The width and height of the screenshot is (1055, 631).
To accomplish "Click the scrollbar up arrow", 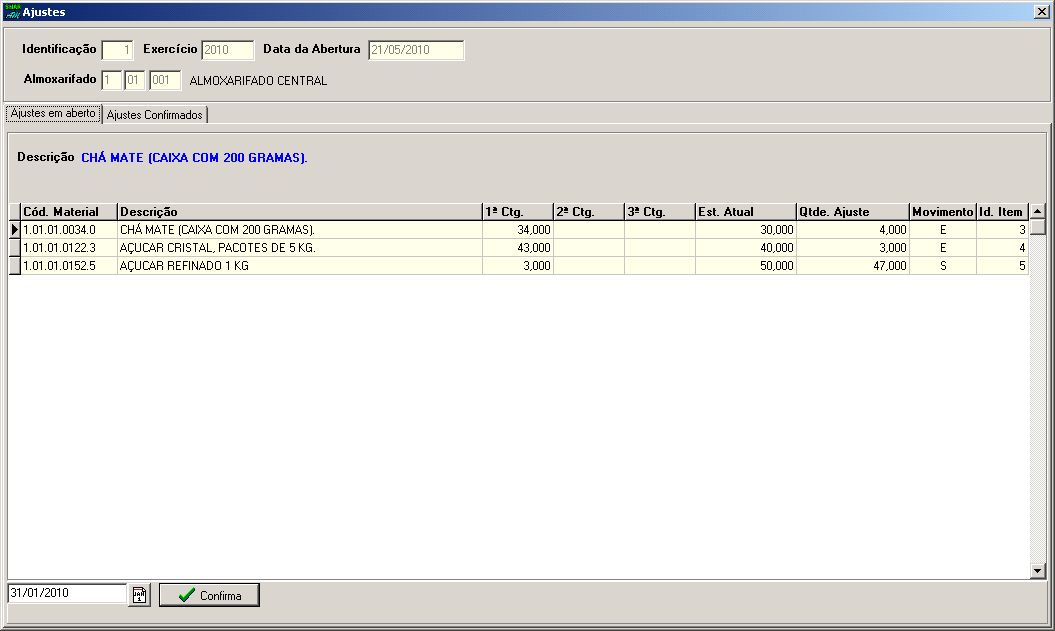I will point(1038,211).
